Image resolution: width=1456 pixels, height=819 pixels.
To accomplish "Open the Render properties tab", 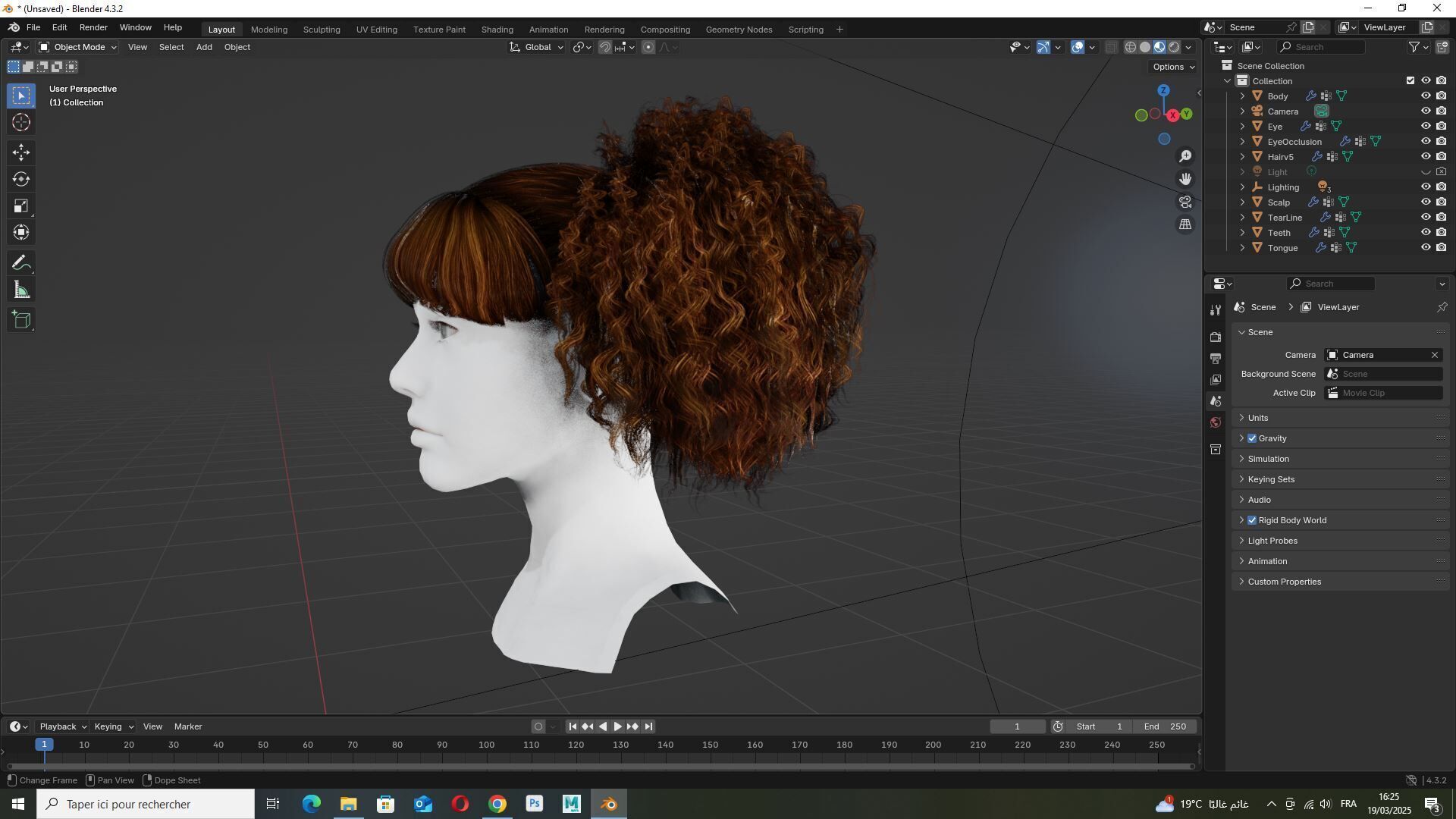I will point(1216,337).
